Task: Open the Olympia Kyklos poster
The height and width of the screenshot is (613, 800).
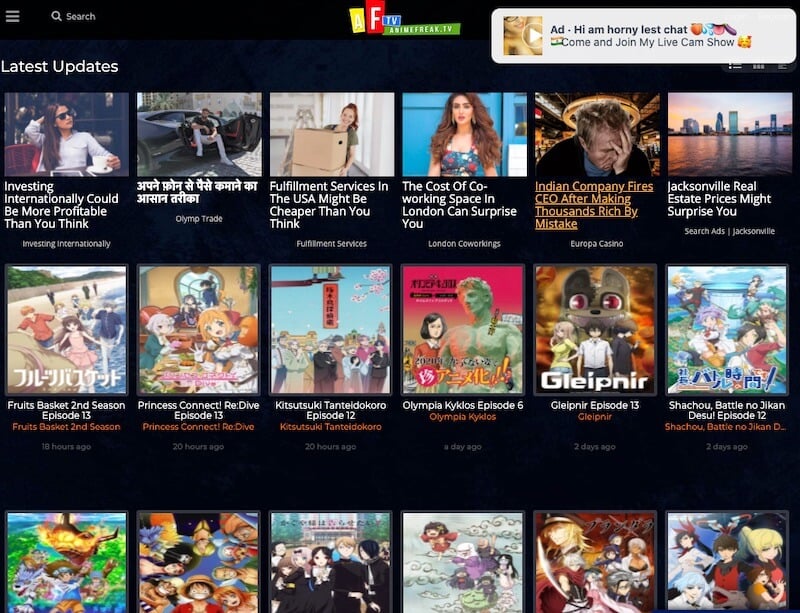Action: [463, 330]
